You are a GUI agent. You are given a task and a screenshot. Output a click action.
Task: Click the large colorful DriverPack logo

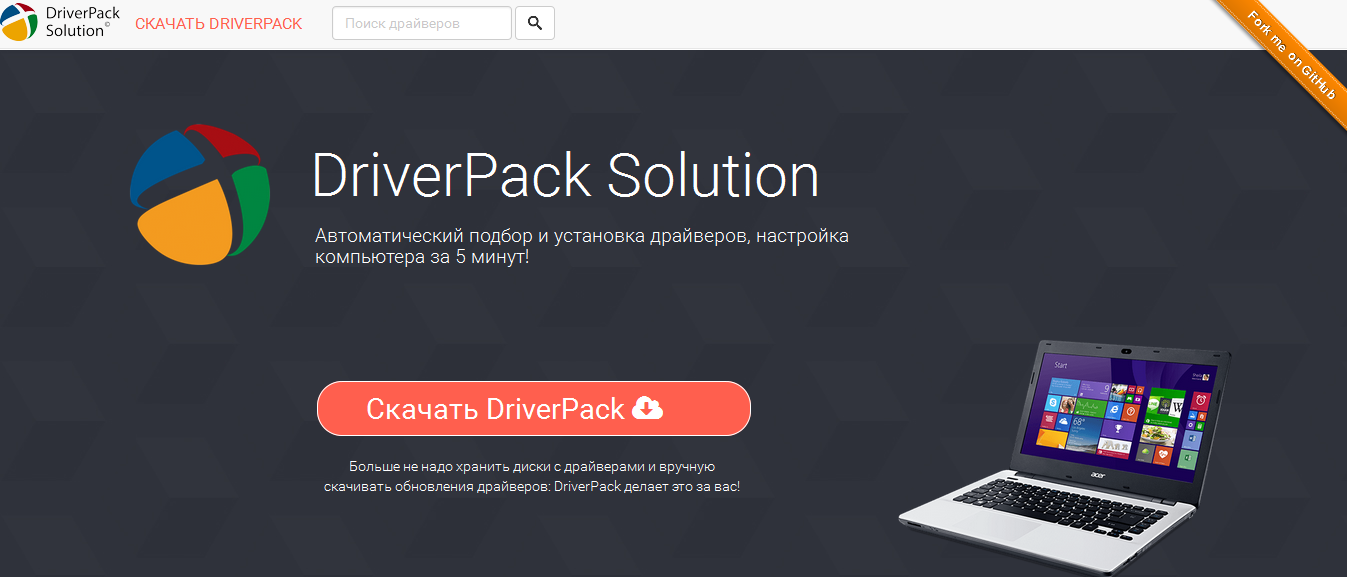(x=201, y=193)
